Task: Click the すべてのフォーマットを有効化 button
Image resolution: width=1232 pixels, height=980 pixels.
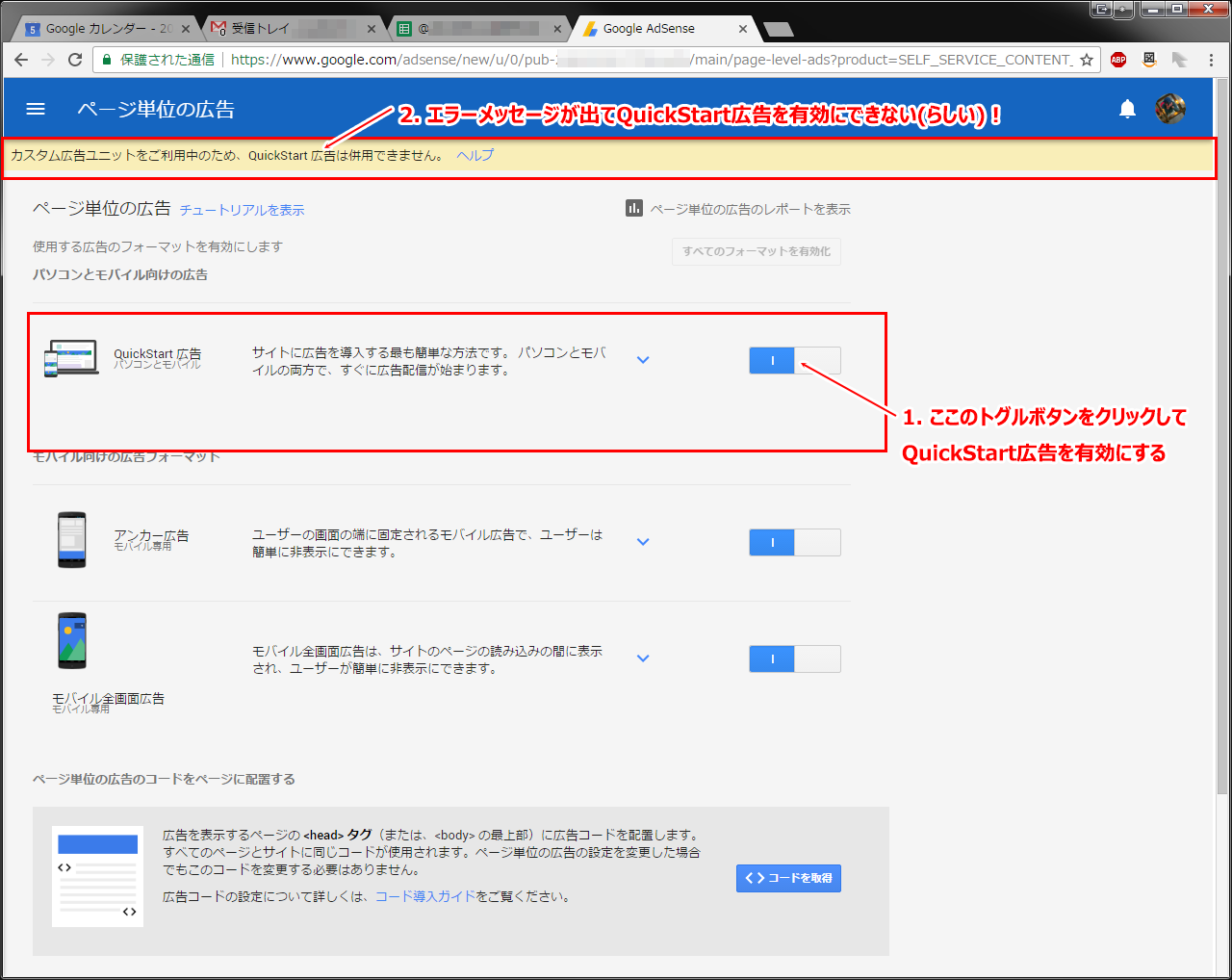Action: click(757, 251)
